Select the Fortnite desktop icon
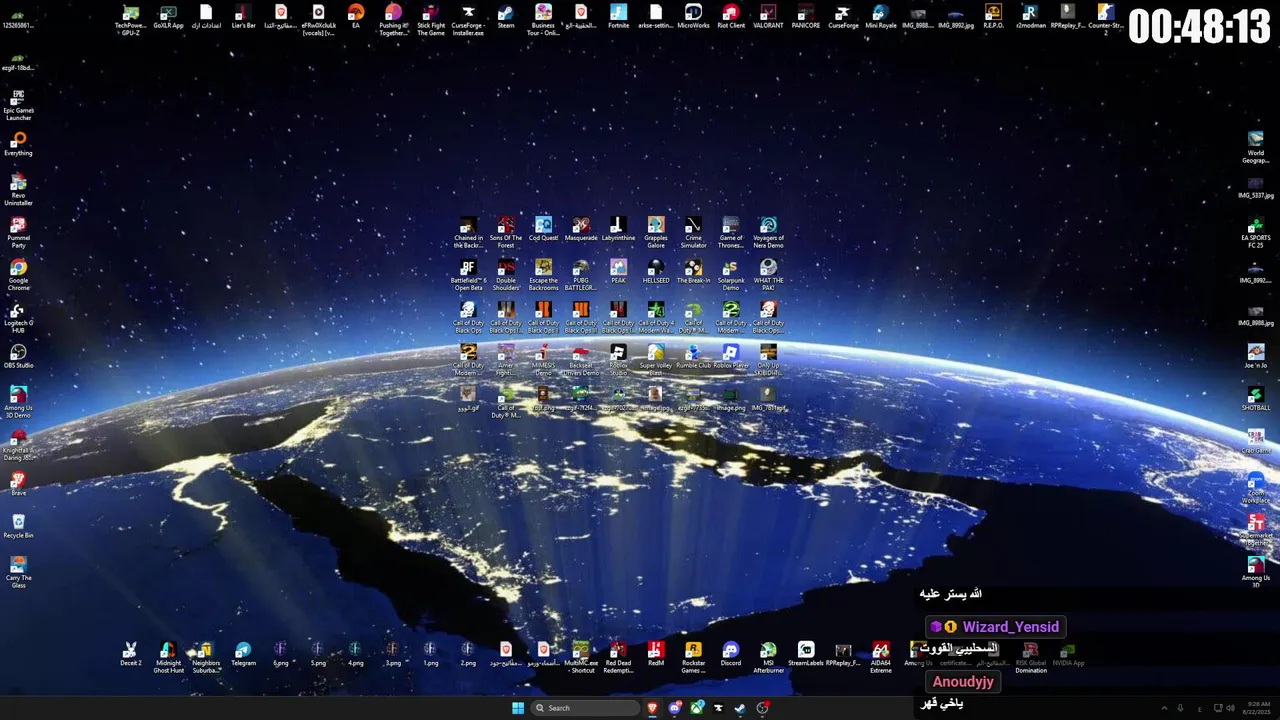The image size is (1280, 720). [x=618, y=17]
